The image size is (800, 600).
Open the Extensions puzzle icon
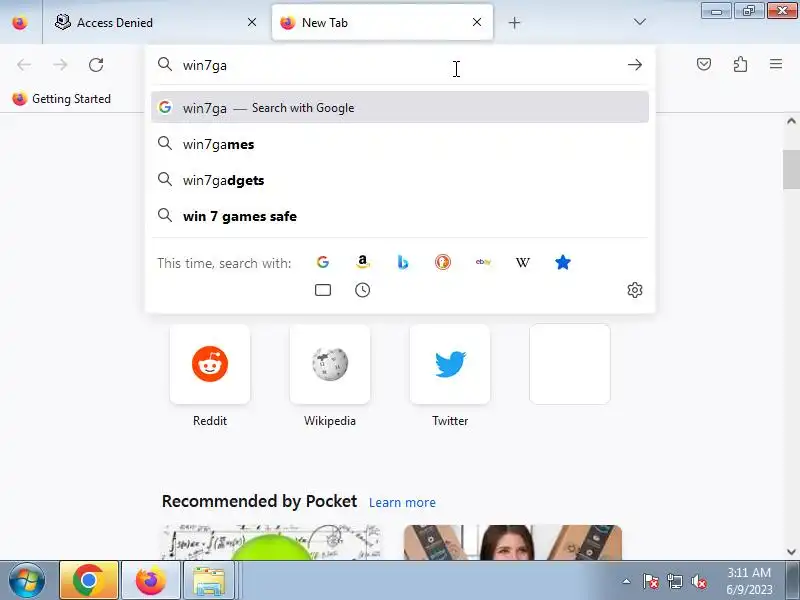[x=740, y=64]
